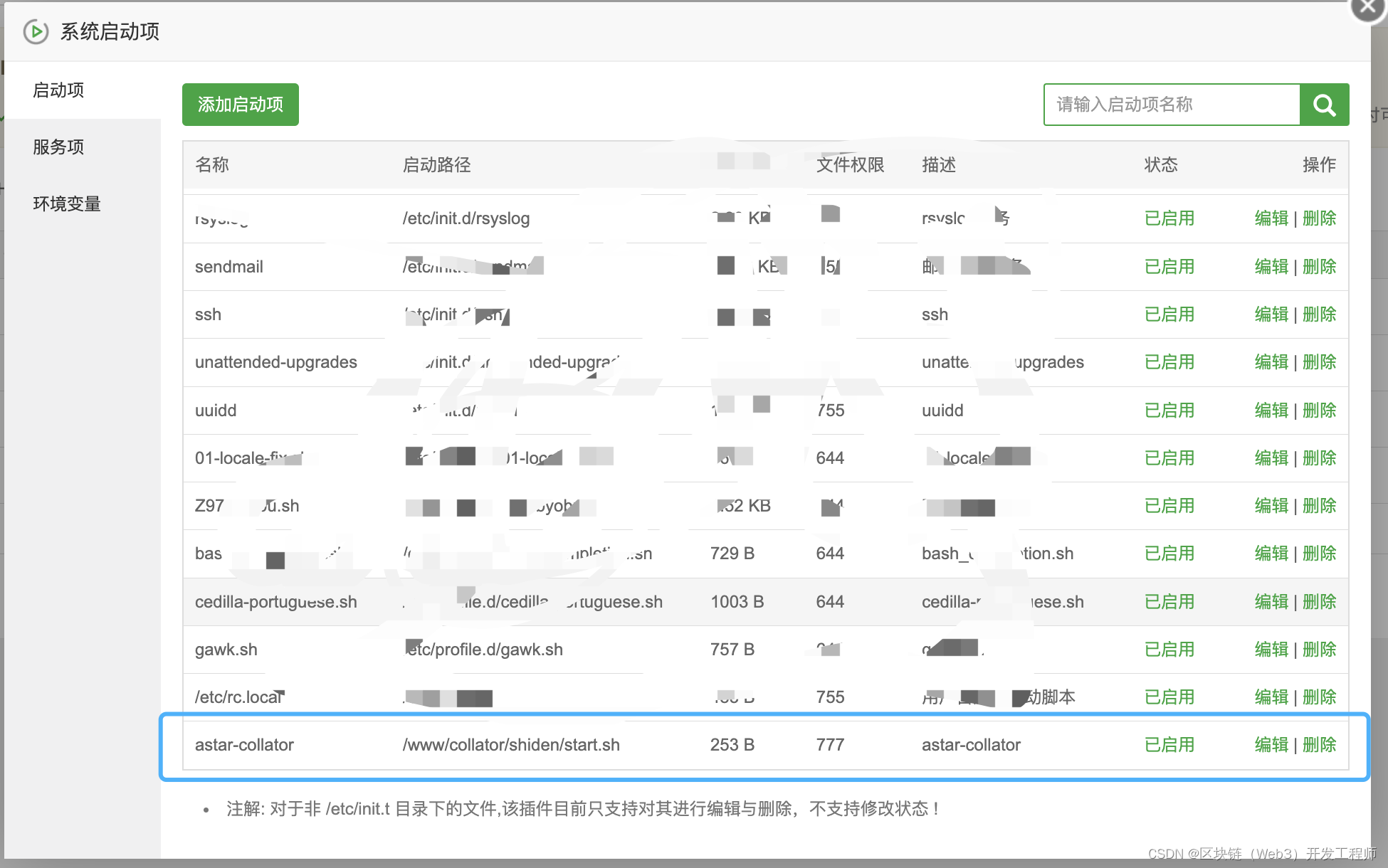This screenshot has width=1388, height=868.
Task: Focus the startup item name search field
Action: click(1172, 105)
